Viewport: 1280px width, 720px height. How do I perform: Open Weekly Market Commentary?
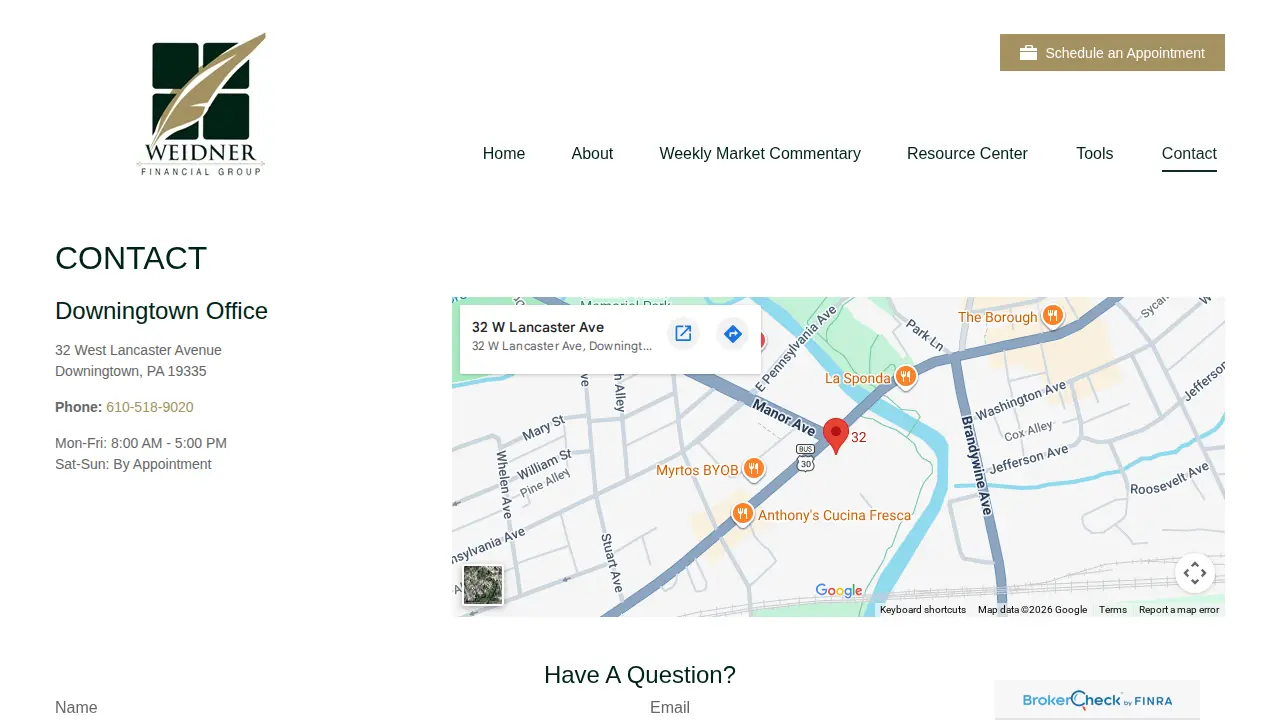click(760, 153)
